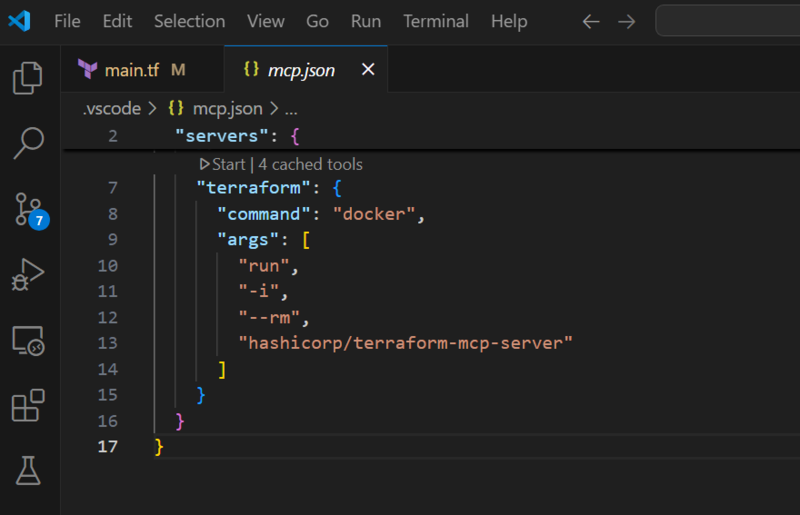Click the "--rm" argument string
Image resolution: width=800 pixels, height=515 pixels.
pos(269,317)
